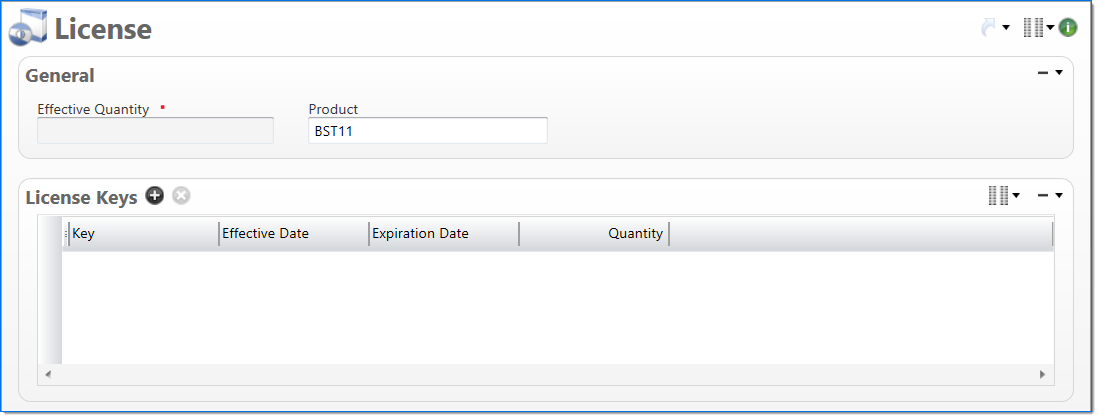The width and height of the screenshot is (1098, 418).
Task: Click the Product input field containing BST11
Action: point(427,131)
